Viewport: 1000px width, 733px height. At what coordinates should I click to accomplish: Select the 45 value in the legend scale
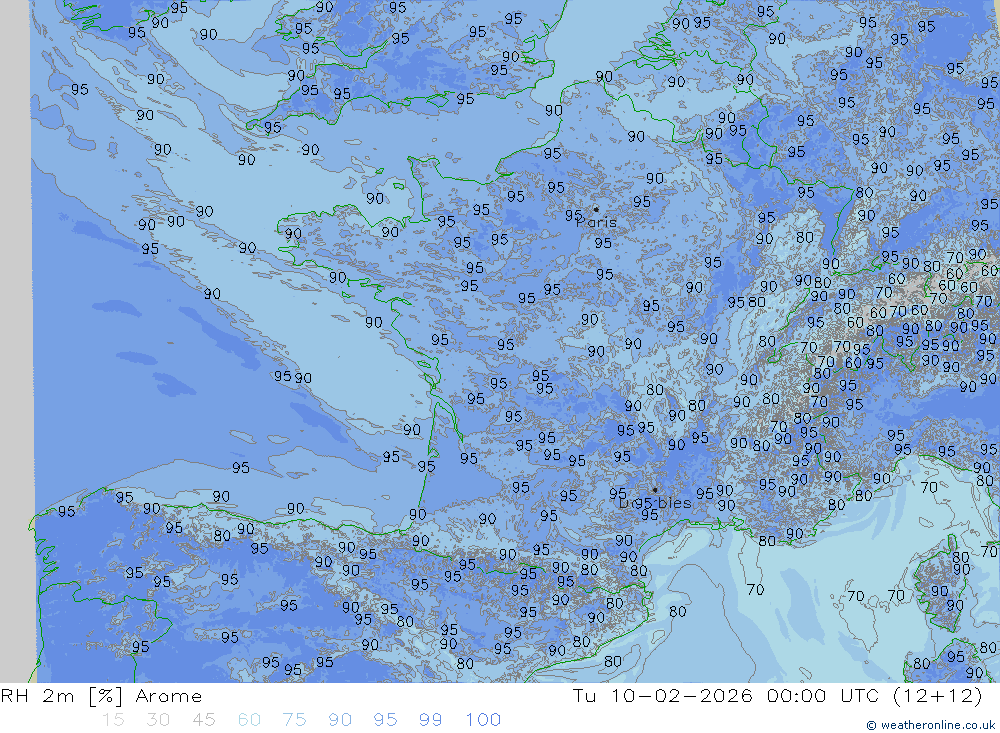coord(204,720)
